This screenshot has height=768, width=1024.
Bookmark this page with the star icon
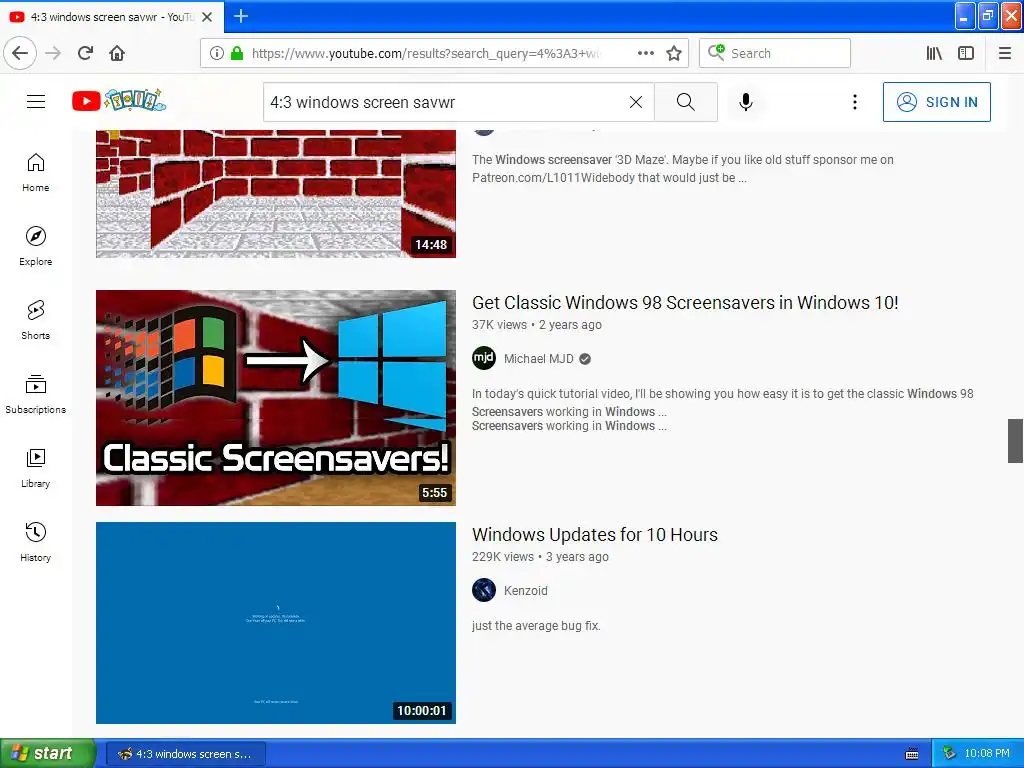tap(674, 53)
